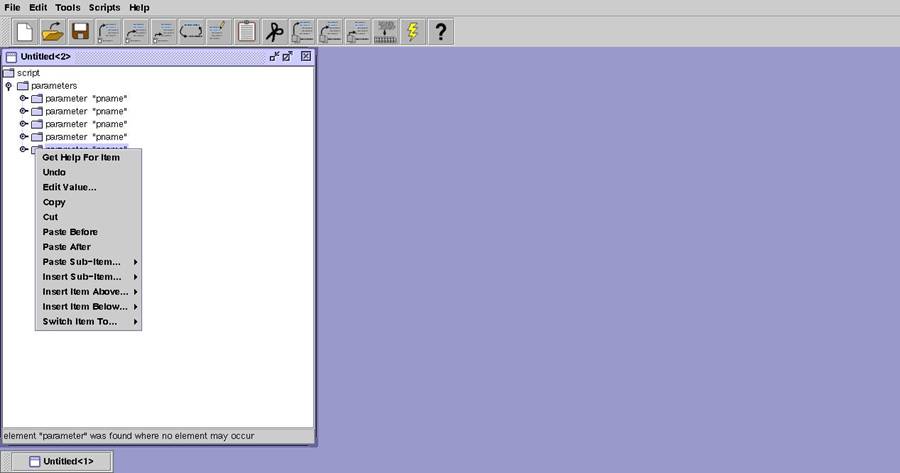This screenshot has width=900, height=473.
Task: Click the Untitled<2> window title icon
Action: pos(11,57)
